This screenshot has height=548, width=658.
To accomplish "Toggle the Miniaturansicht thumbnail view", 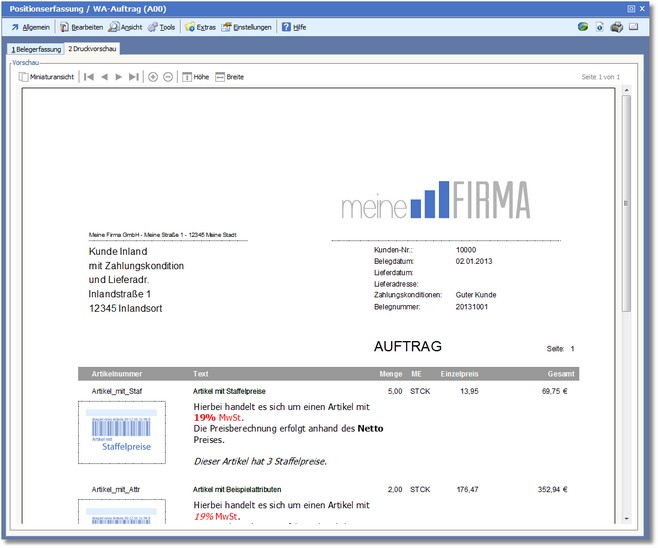I will [46, 77].
